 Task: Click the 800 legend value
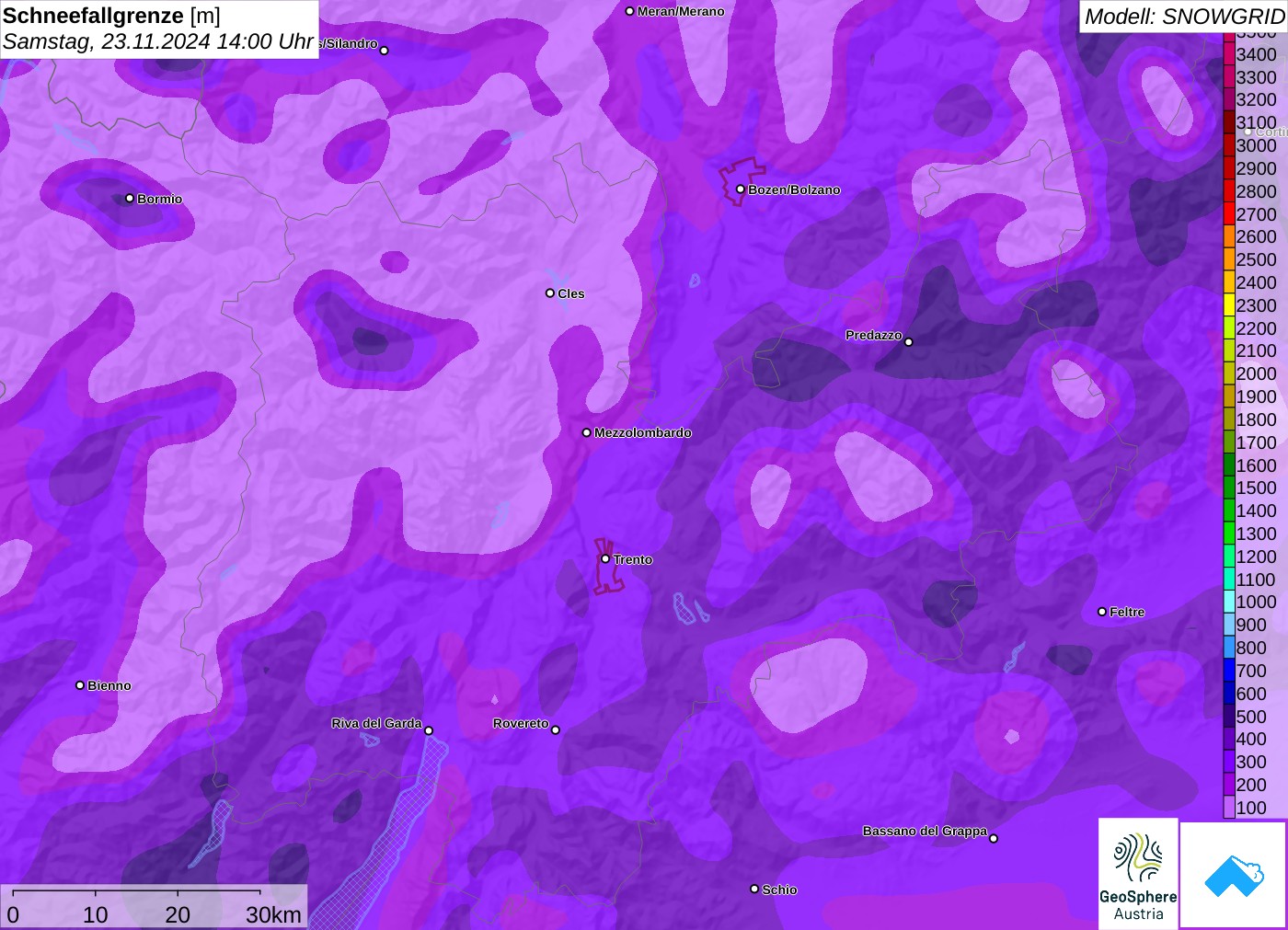[x=1251, y=648]
